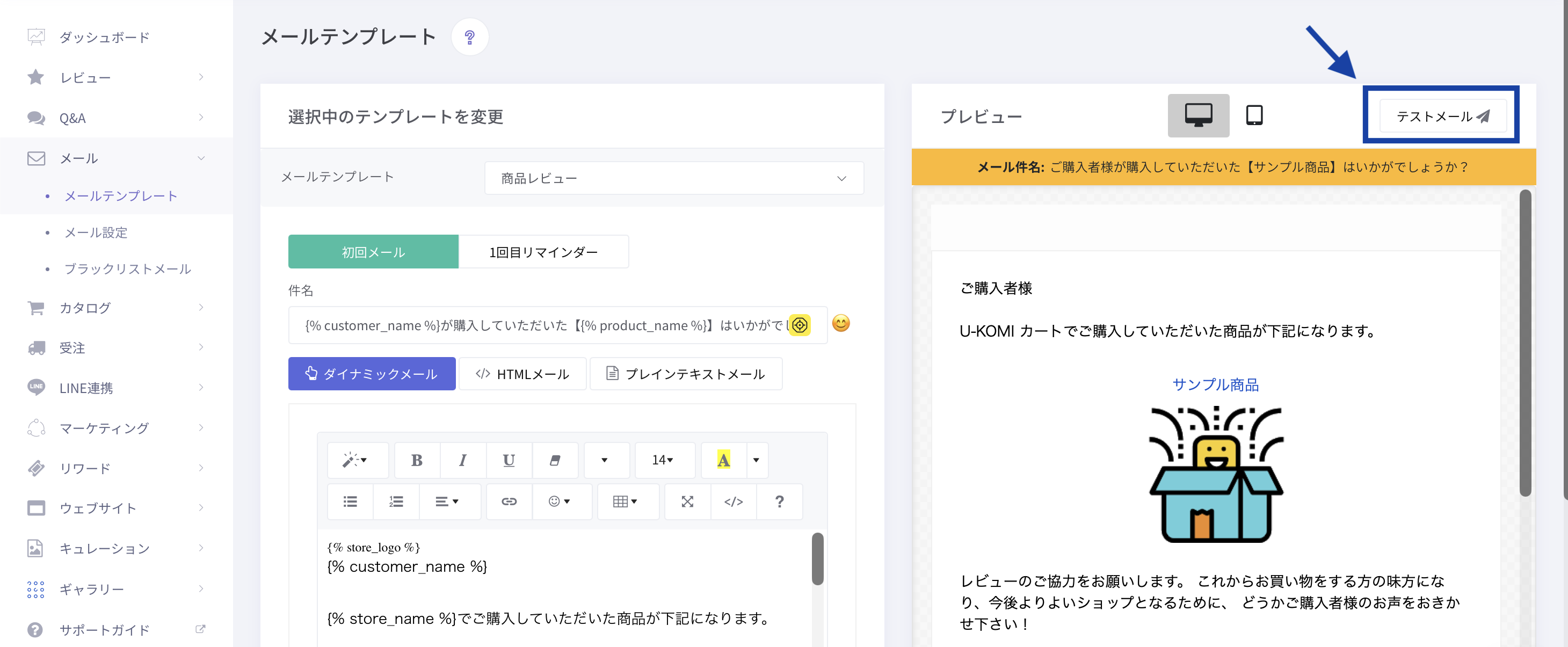Open the code view icon in editor toolbar
This screenshot has height=647, width=1568.
pyautogui.click(x=733, y=501)
